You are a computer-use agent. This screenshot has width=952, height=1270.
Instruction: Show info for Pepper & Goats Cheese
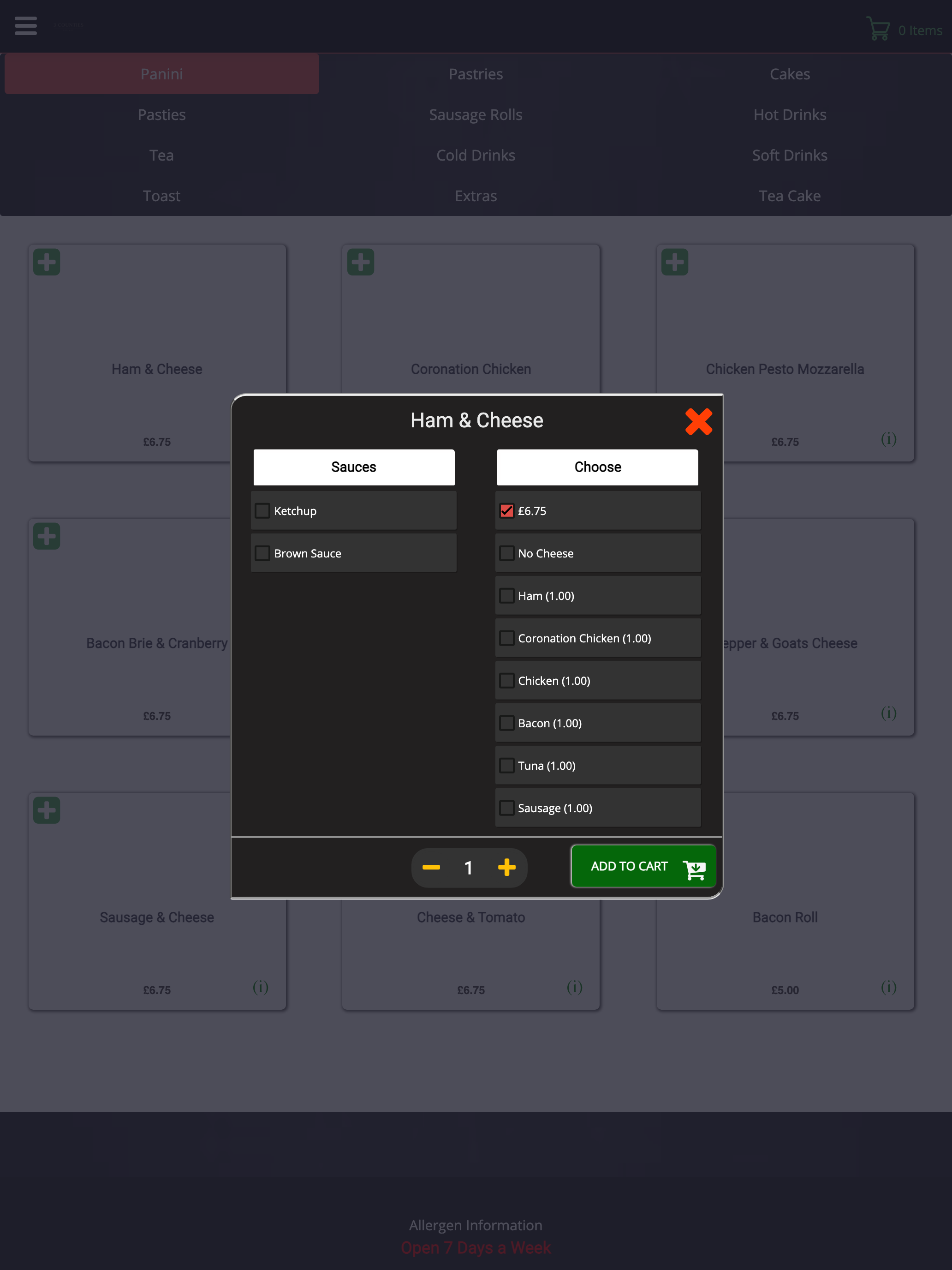(x=888, y=713)
